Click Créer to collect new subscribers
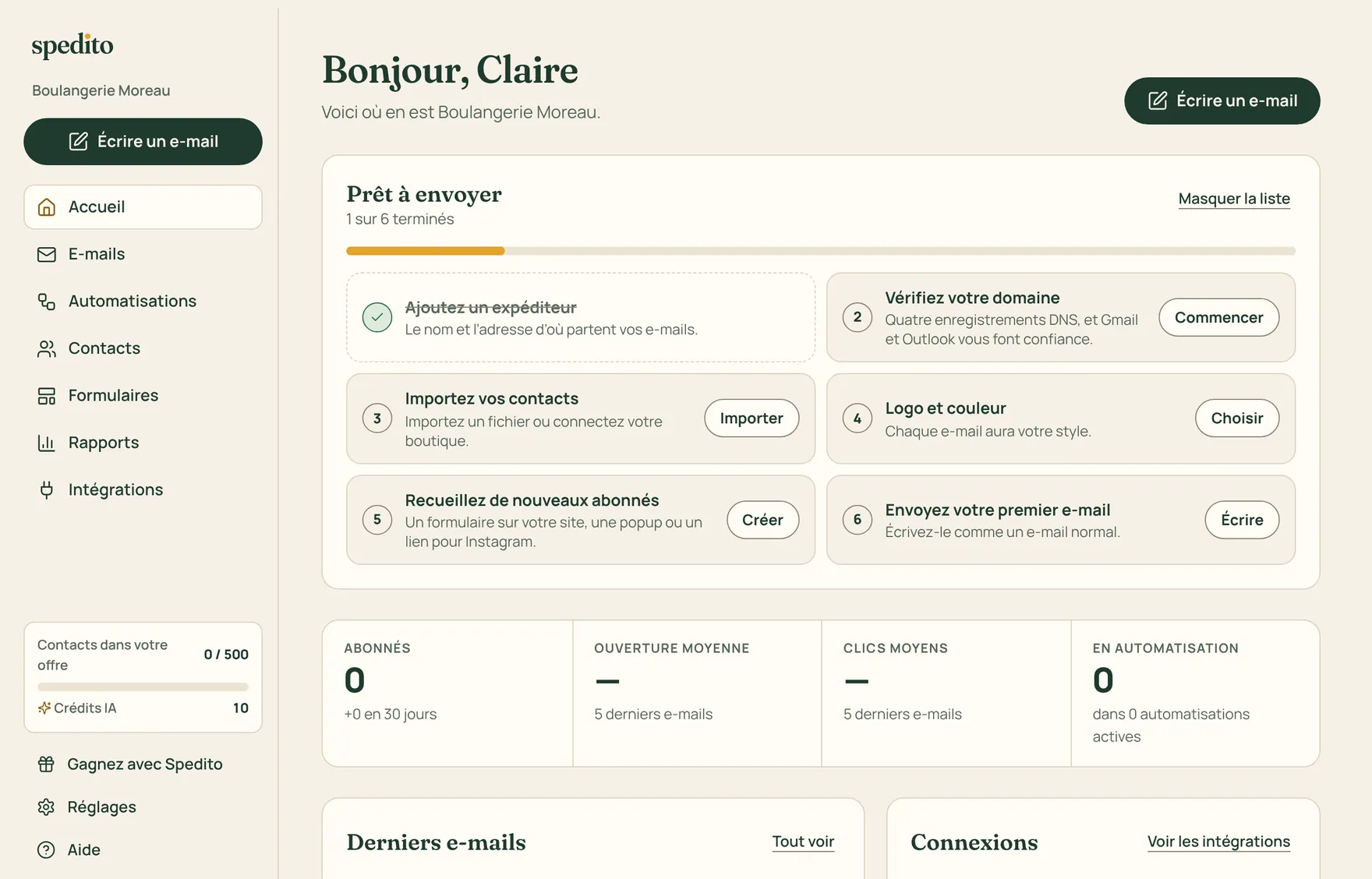1372x879 pixels. point(762,520)
